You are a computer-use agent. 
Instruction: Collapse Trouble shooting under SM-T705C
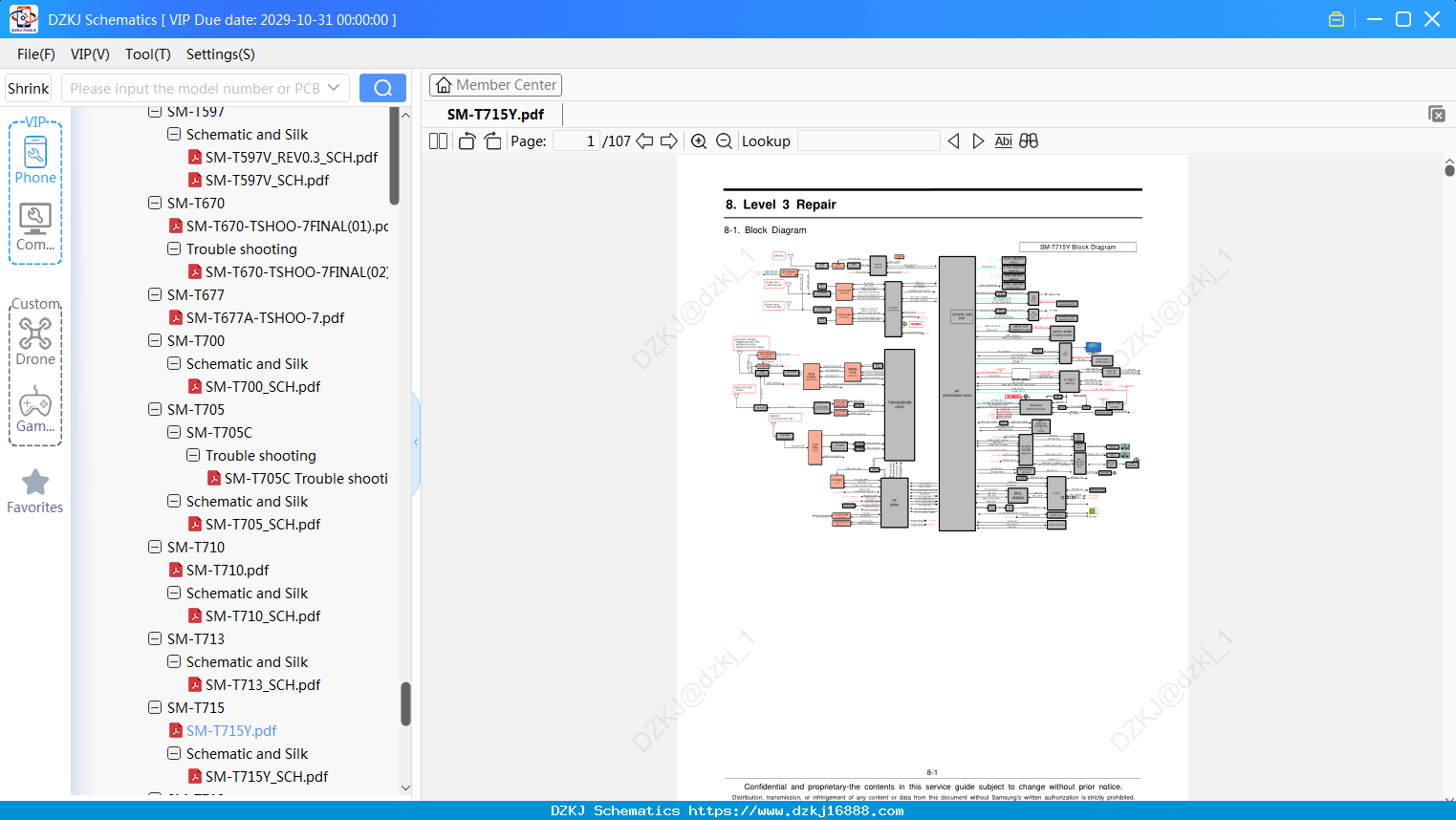193,455
